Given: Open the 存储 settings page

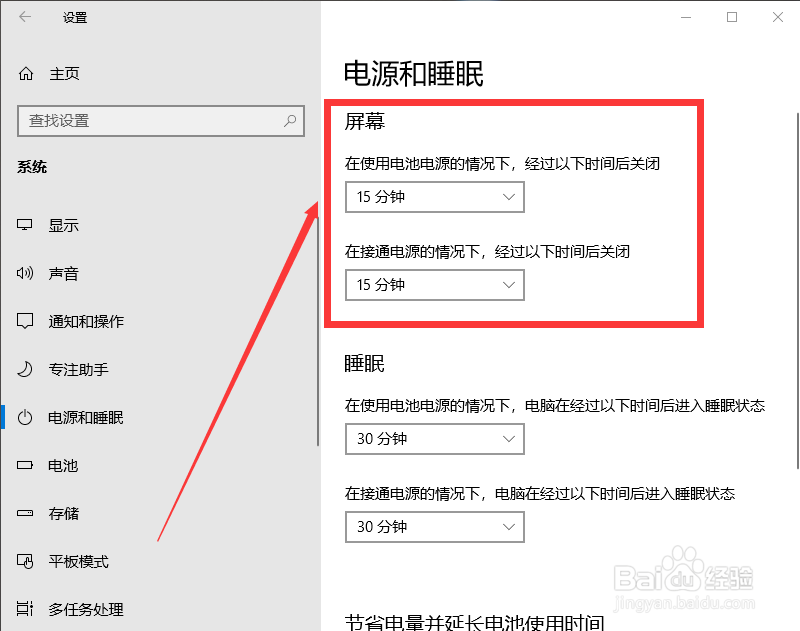Looking at the screenshot, I should pyautogui.click(x=64, y=513).
